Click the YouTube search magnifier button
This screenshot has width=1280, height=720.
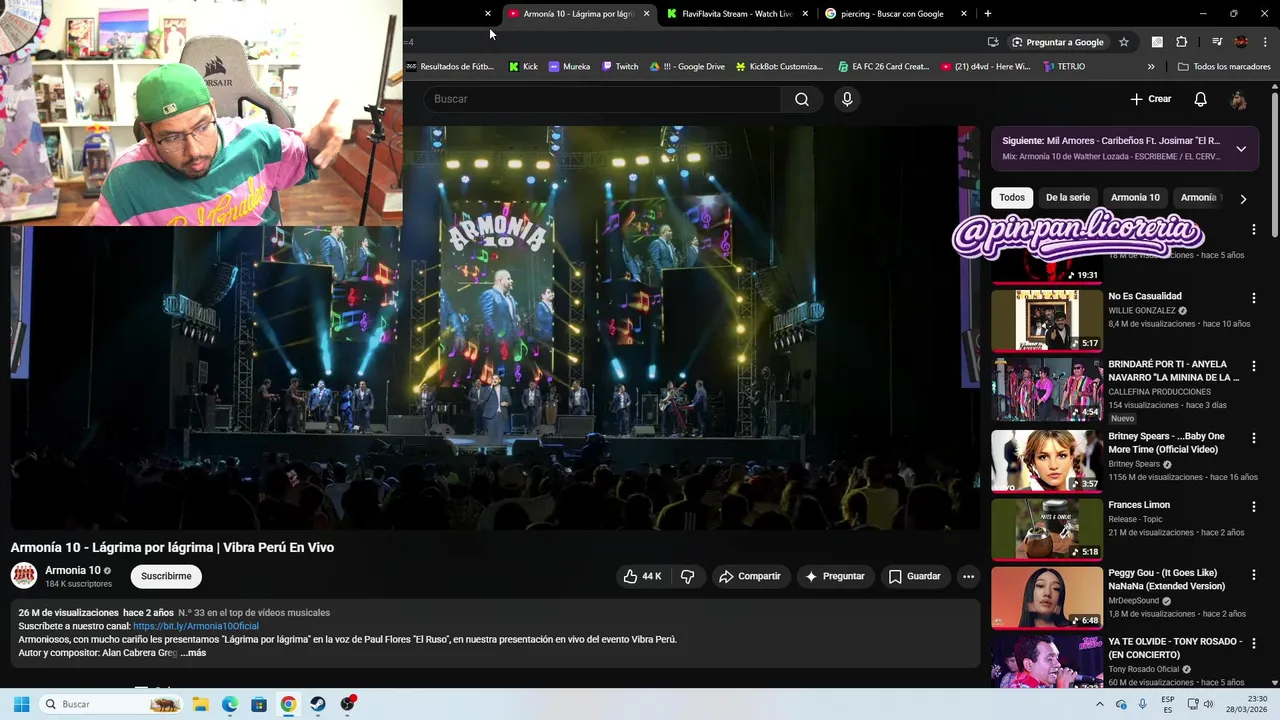[x=802, y=99]
